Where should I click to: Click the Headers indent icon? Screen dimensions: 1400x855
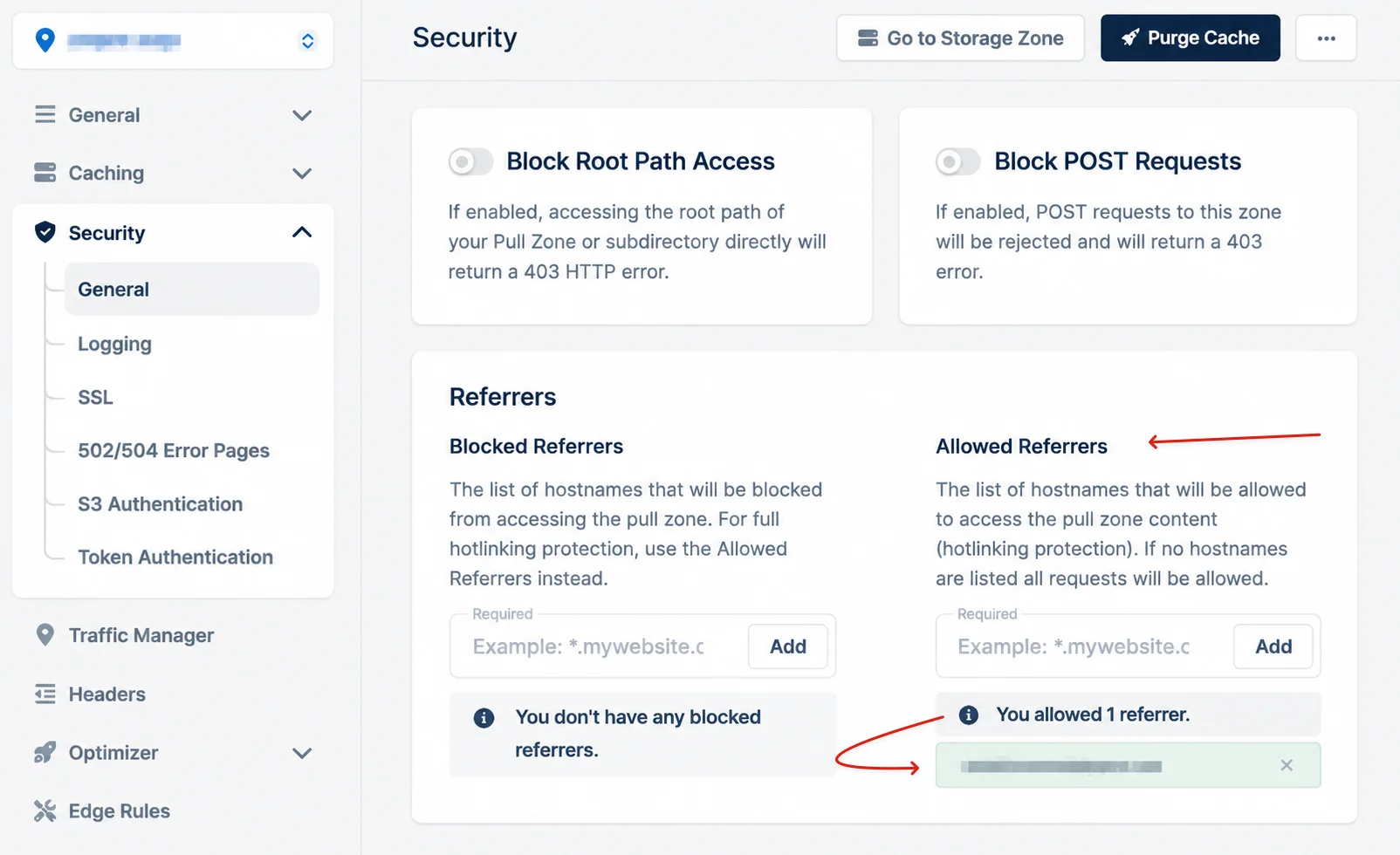[x=45, y=694]
